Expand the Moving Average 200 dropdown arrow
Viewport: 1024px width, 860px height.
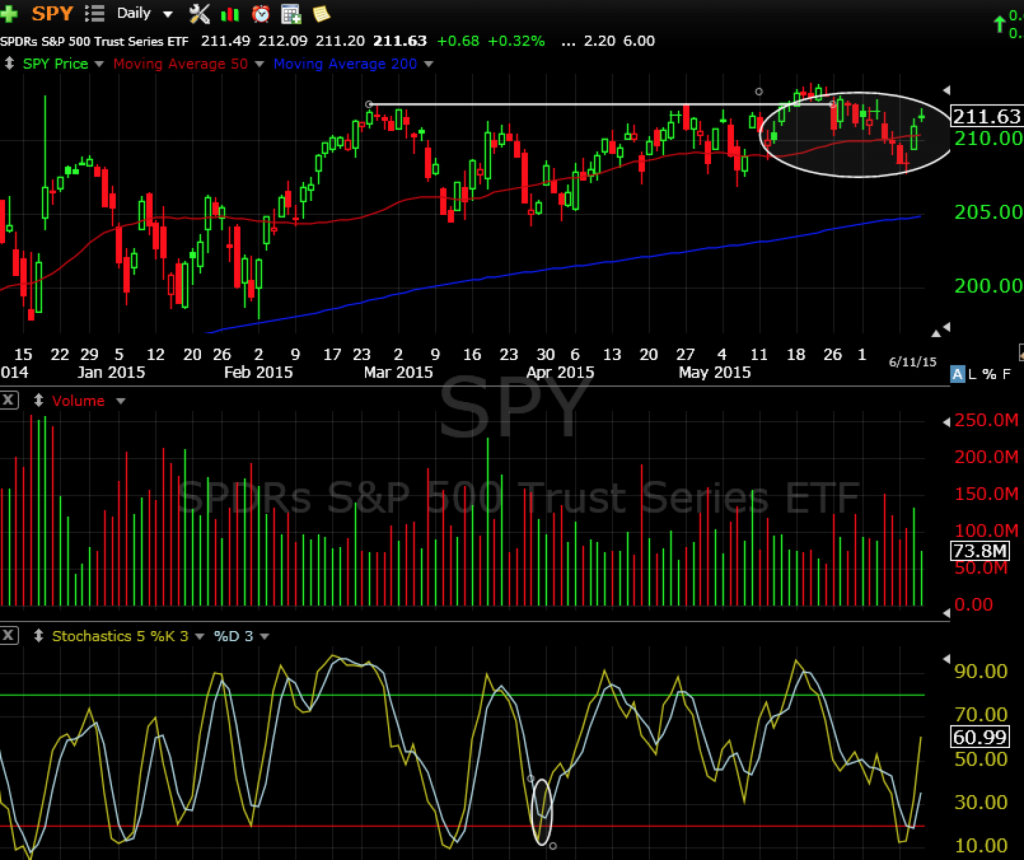coord(428,64)
